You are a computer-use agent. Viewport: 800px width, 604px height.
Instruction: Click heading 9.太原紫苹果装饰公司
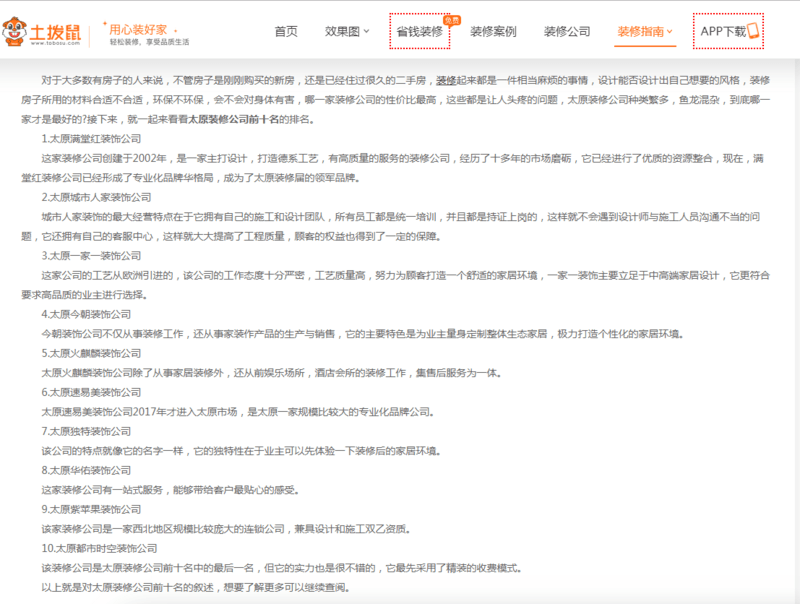coord(91,509)
